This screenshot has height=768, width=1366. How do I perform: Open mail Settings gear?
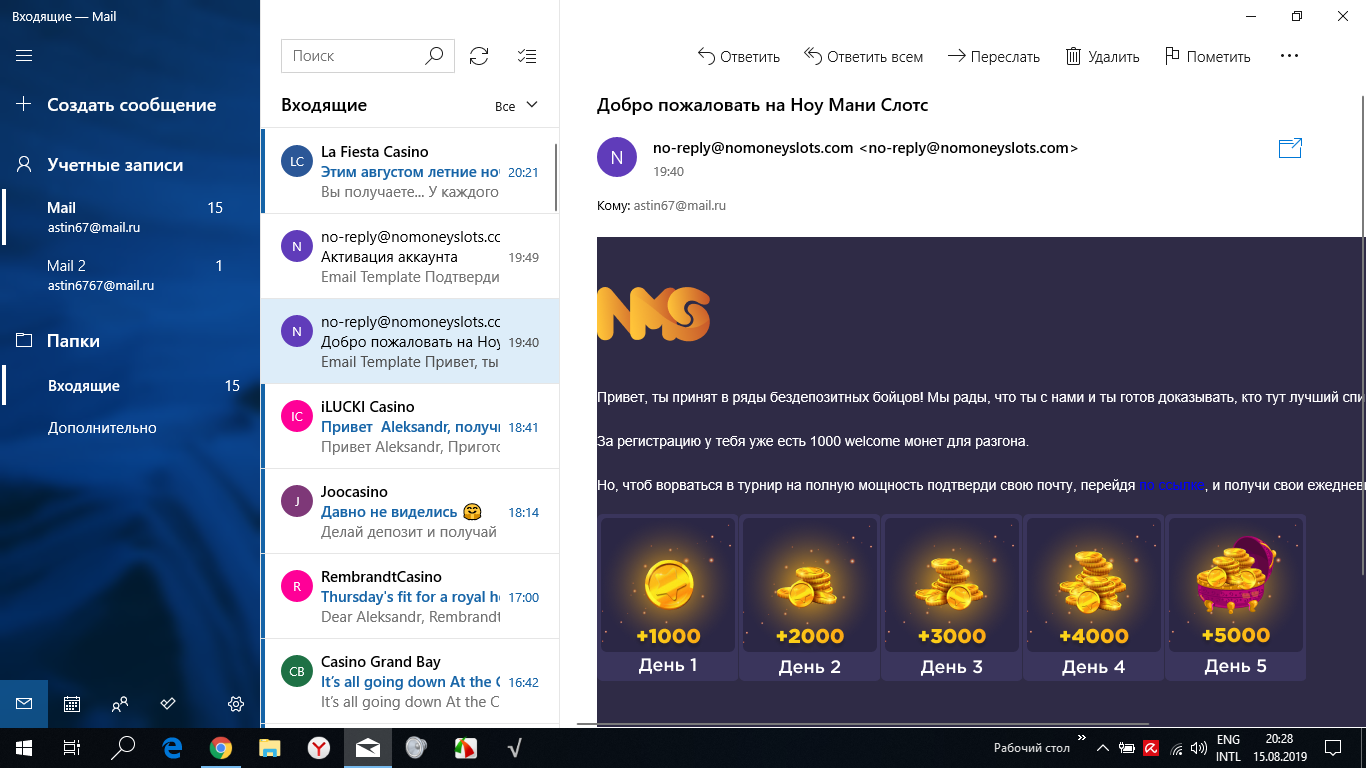[236, 704]
